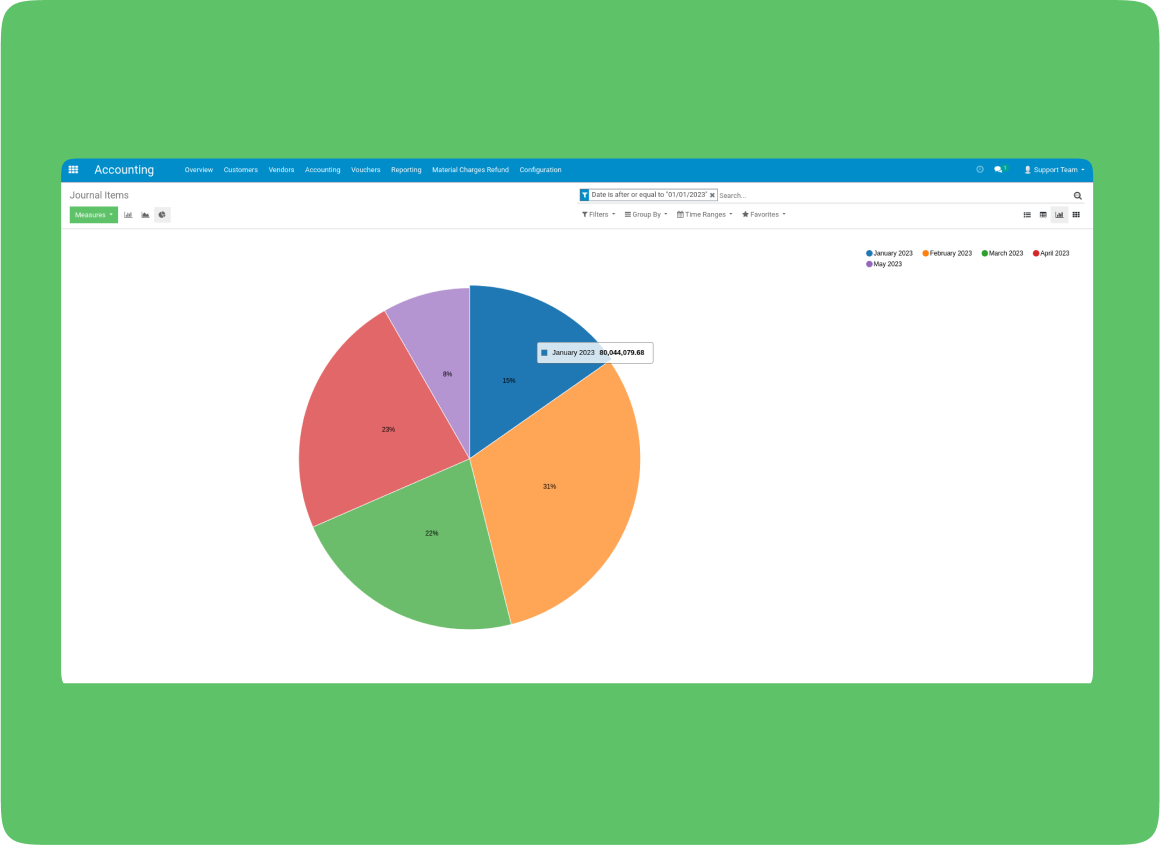
Task: Expand the Time Ranges dropdown
Action: [x=705, y=215]
